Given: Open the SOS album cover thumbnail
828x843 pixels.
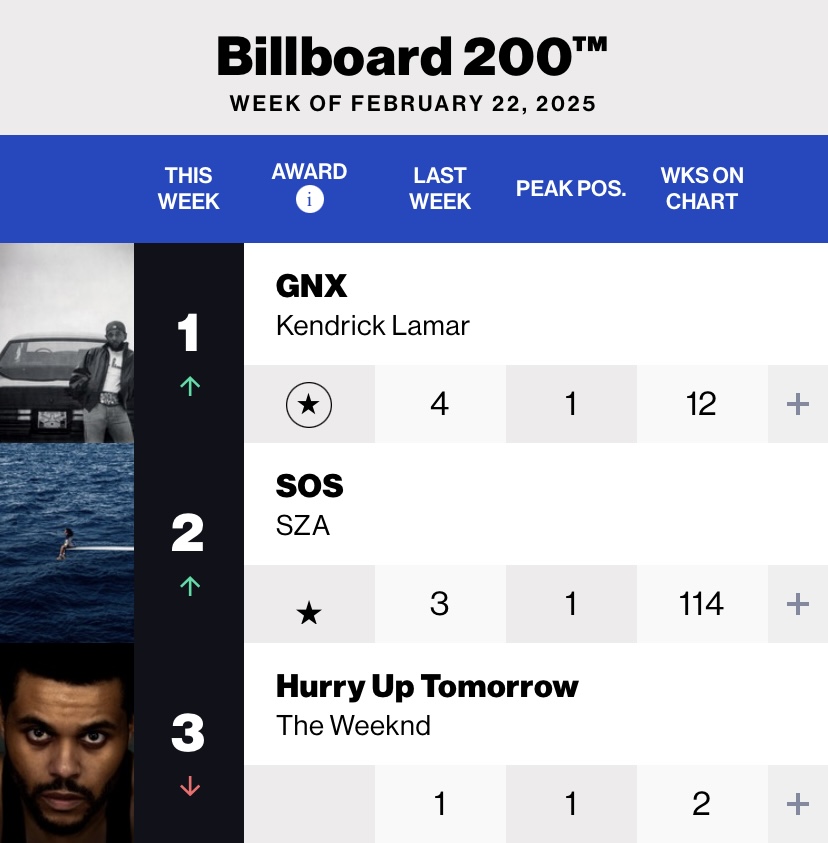Looking at the screenshot, I should coord(67,543).
